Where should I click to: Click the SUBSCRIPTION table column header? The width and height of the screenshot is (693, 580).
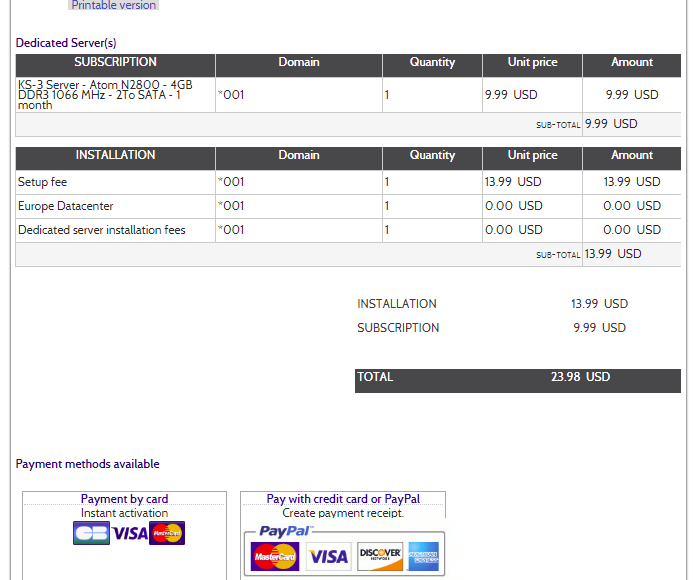[115, 63]
